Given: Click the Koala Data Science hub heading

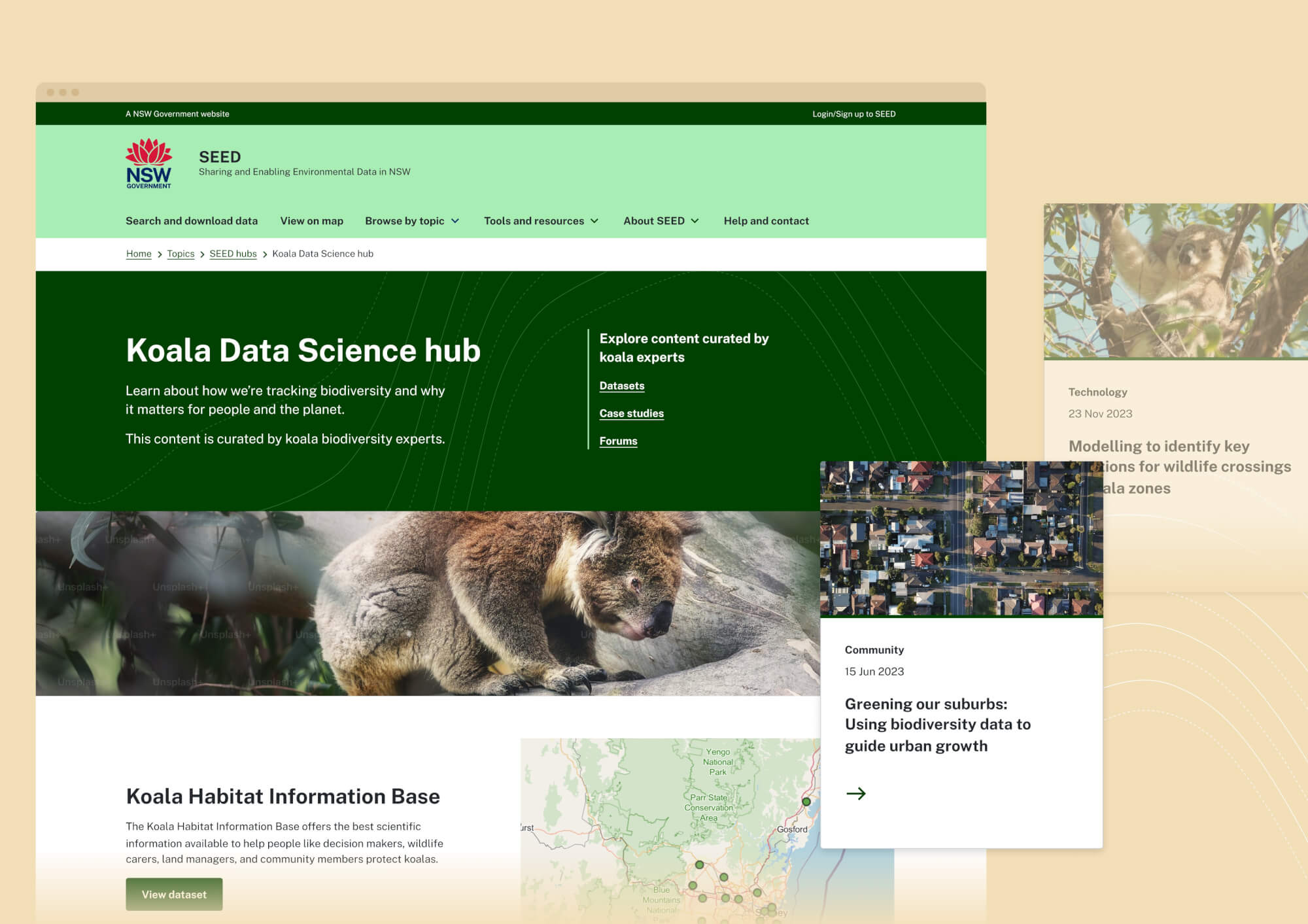Looking at the screenshot, I should click(x=303, y=350).
